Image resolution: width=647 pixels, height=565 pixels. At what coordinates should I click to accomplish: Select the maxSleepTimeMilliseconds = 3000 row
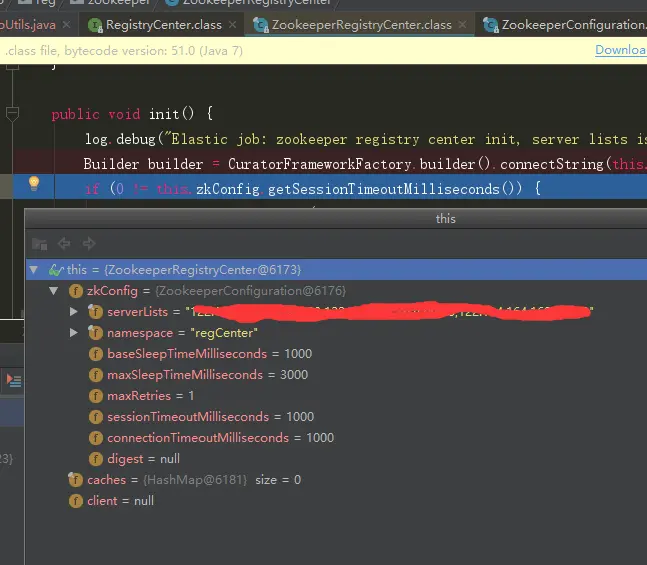(336, 375)
